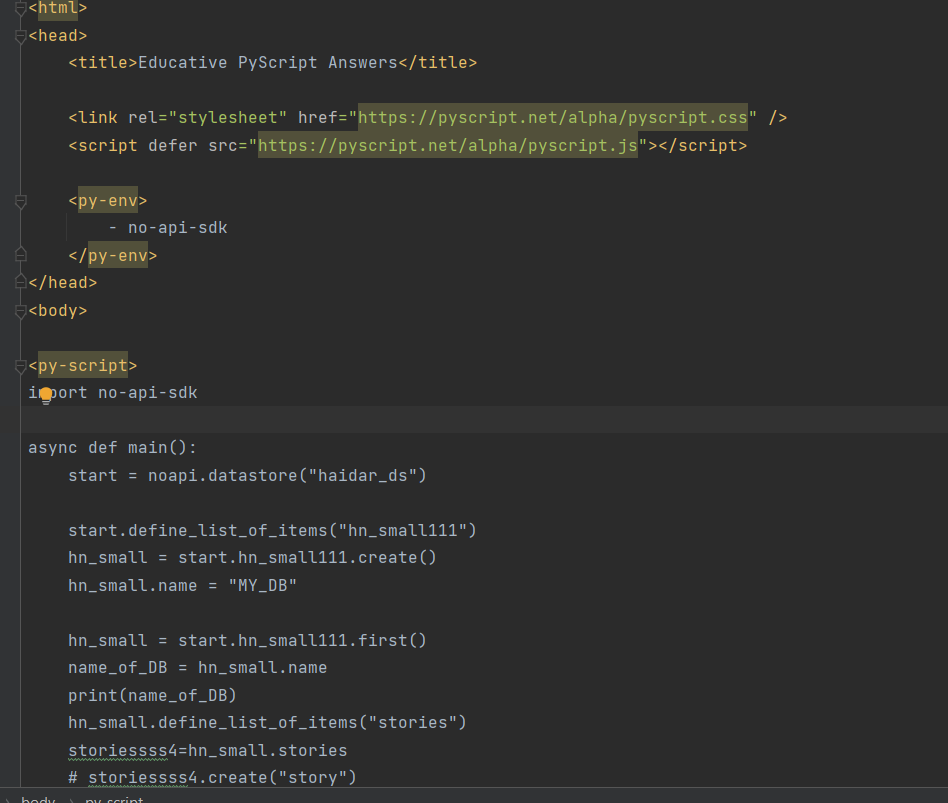Fold the opening py-env block marker
This screenshot has width=948, height=803.
(21, 201)
